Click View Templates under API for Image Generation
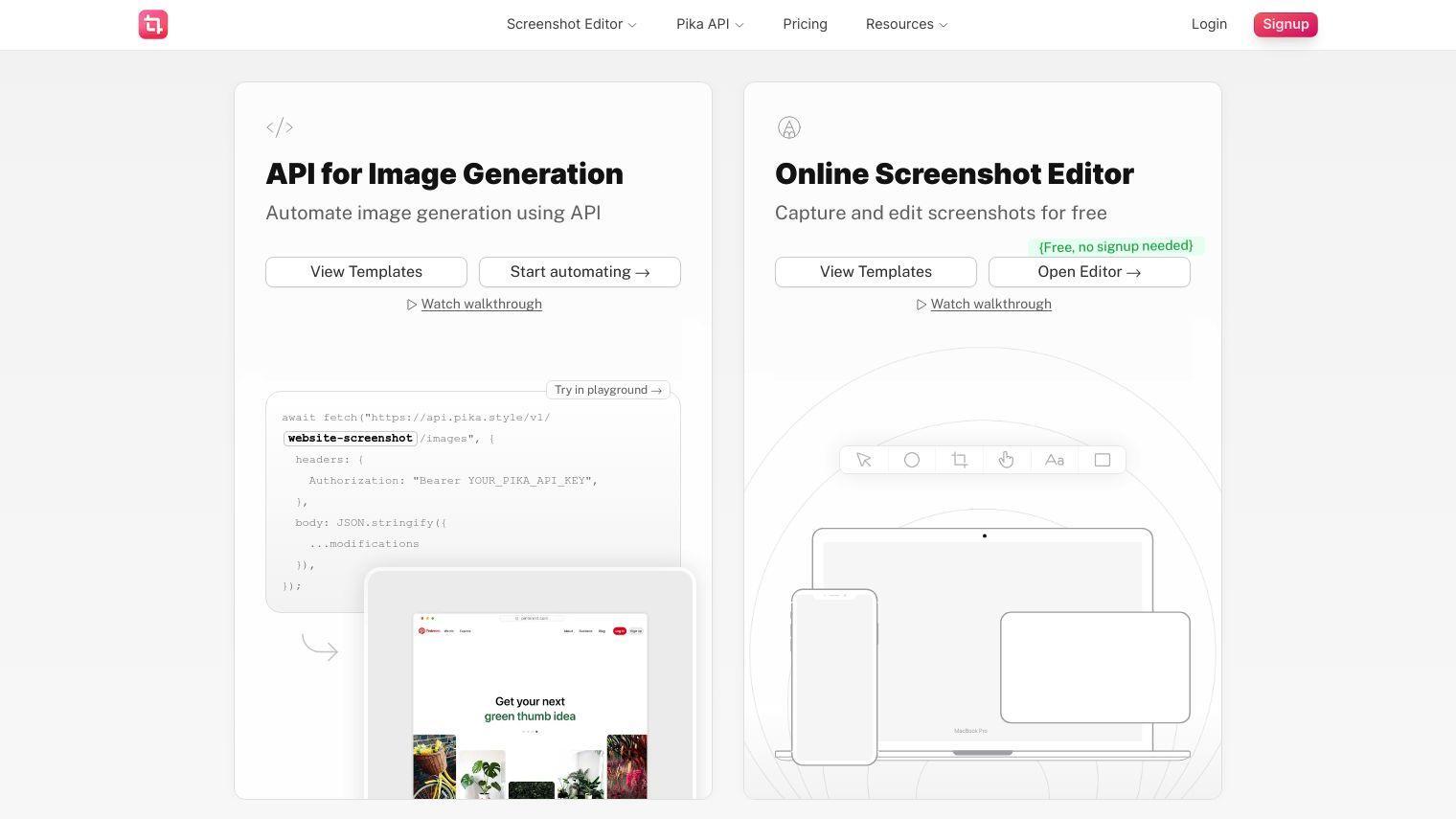Screen dimensions: 1456x819 [366, 272]
